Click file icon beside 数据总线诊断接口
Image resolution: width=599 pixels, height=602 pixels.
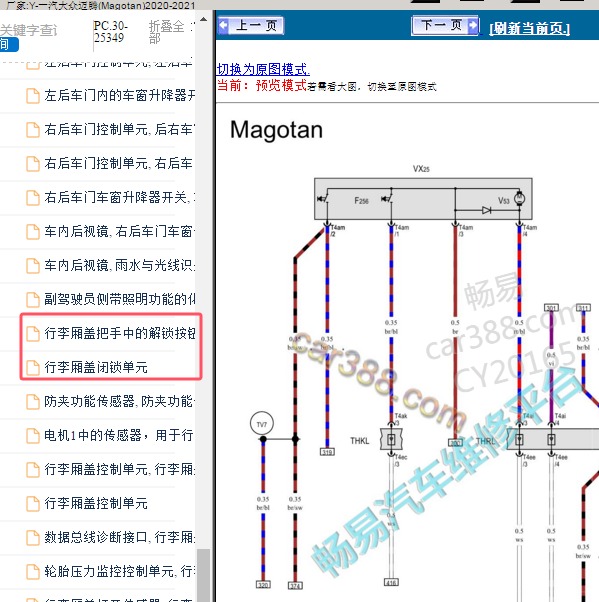click(33, 538)
